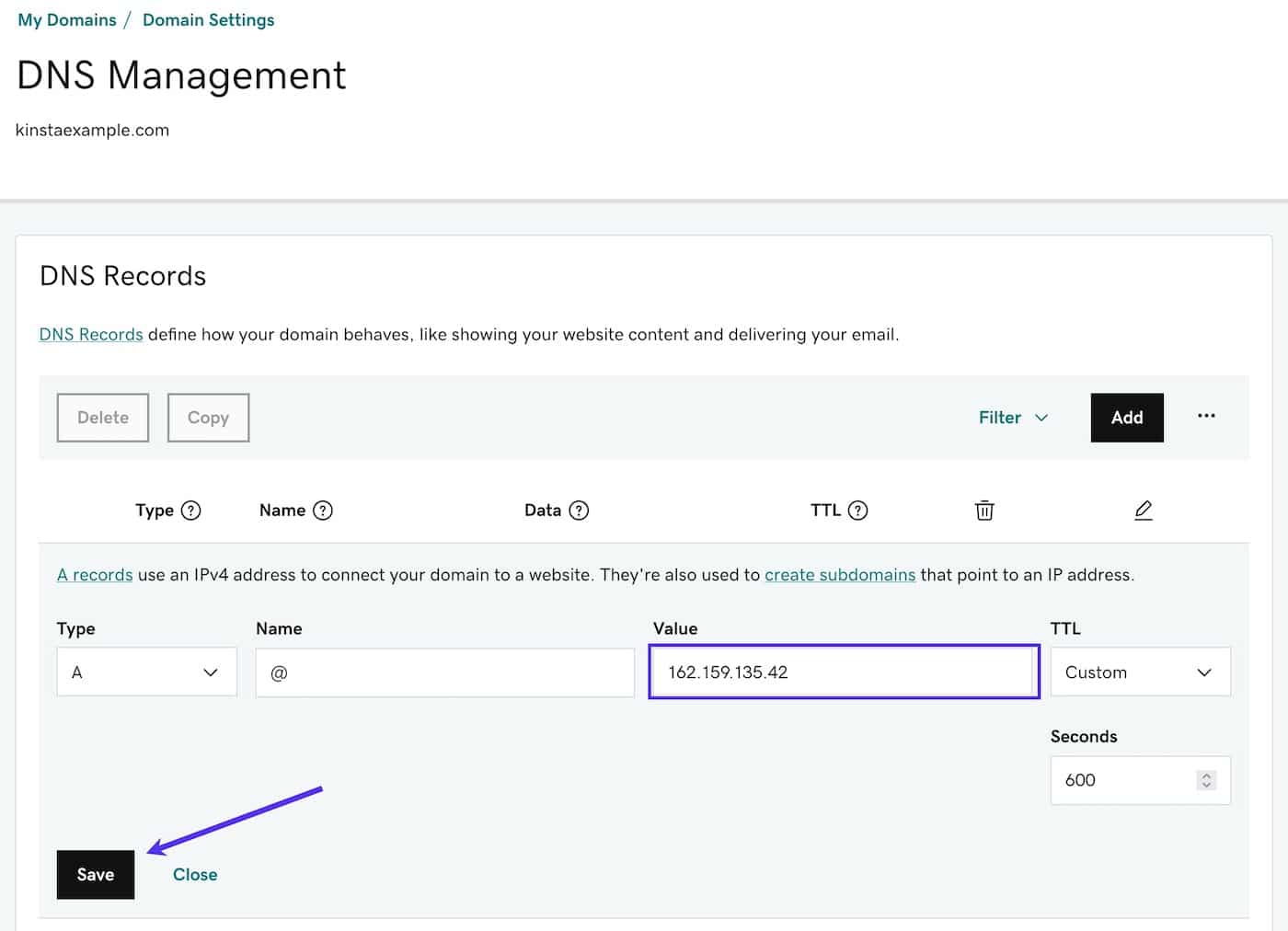
Task: Open the record Type dropdown showing A
Action: pos(145,672)
